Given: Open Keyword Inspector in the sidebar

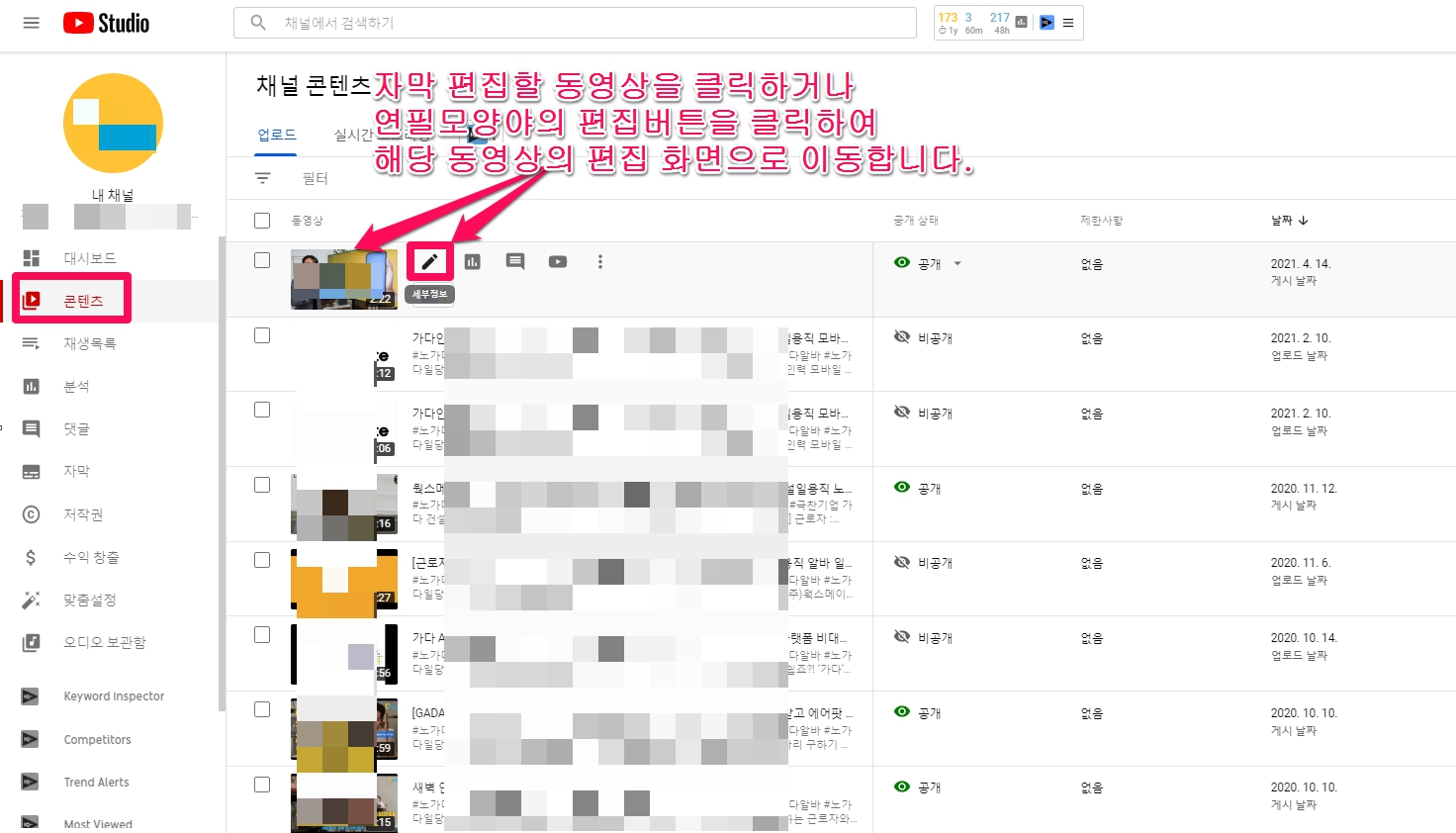Looking at the screenshot, I should [114, 696].
